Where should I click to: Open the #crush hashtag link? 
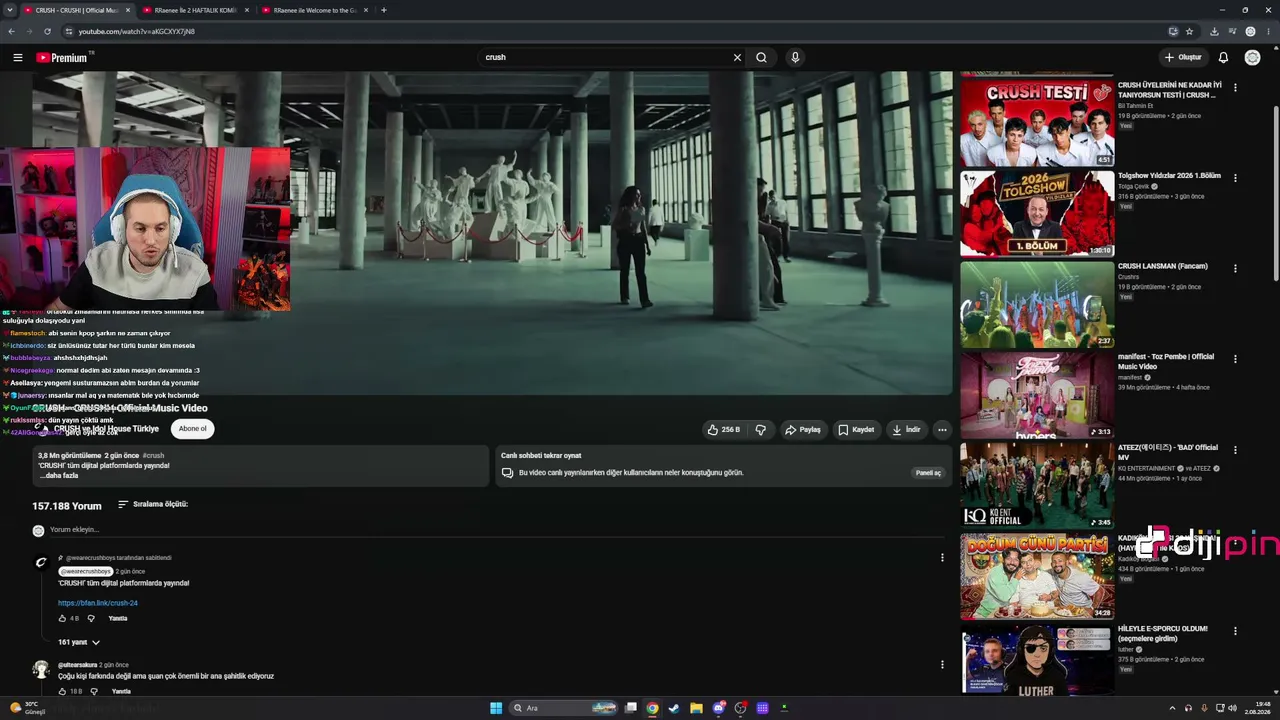point(153,456)
